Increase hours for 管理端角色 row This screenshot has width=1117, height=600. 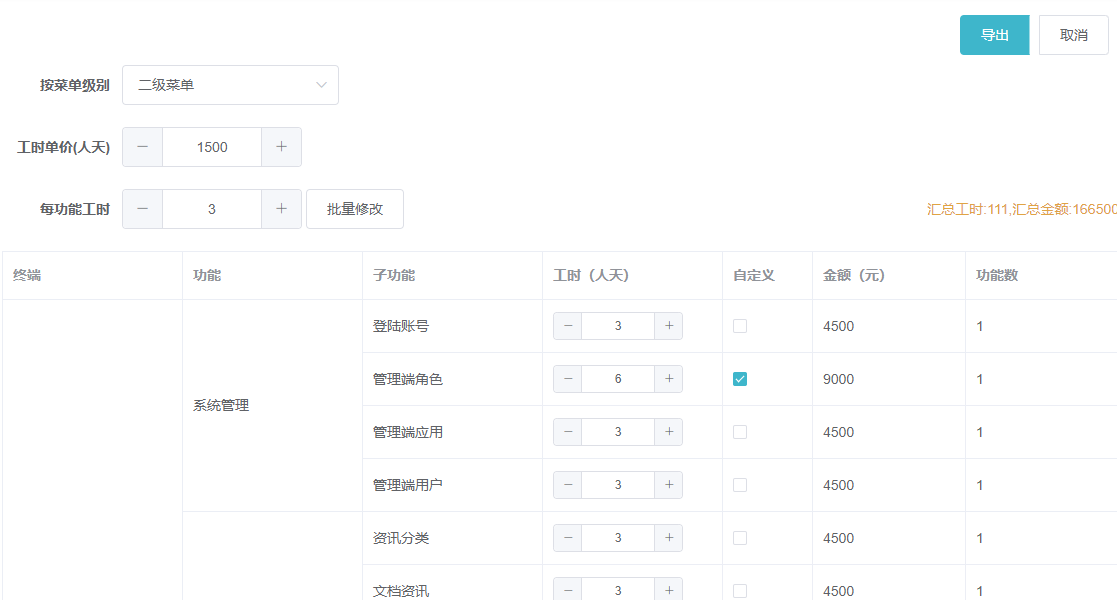pyautogui.click(x=669, y=379)
